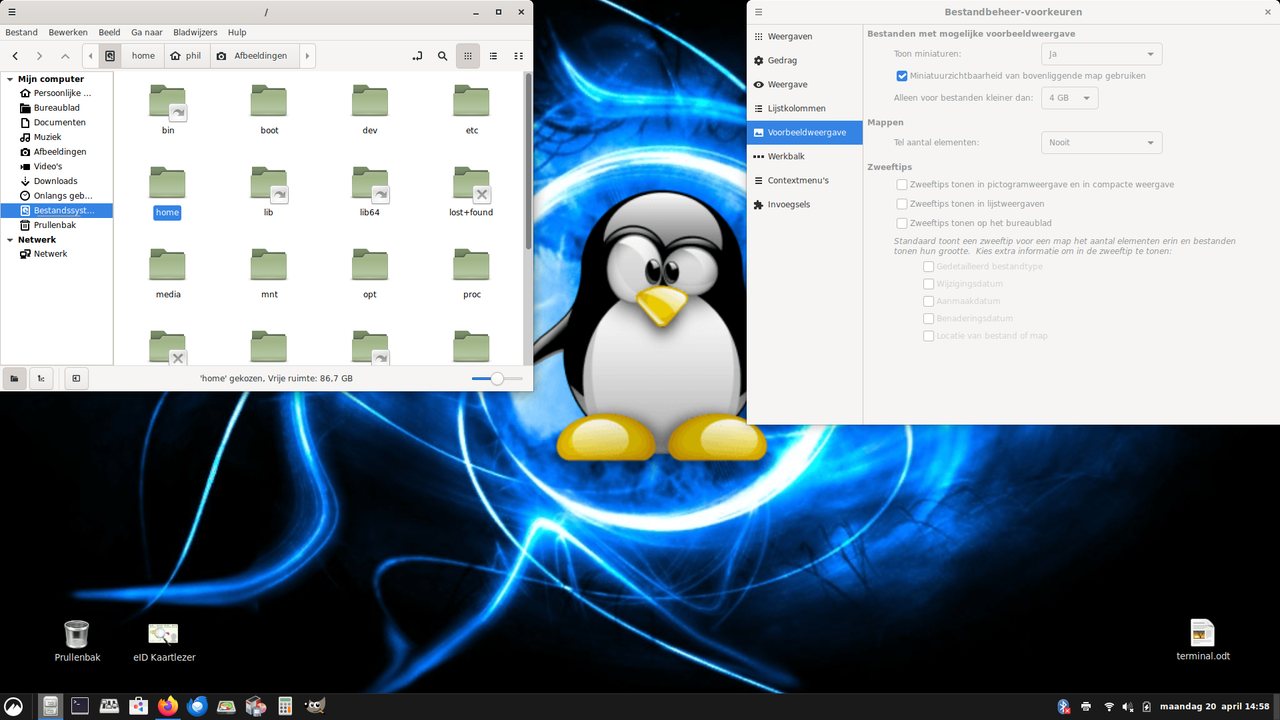Screen dimensions: 1280x720
Task: Open the file size limit dropdown showing 4 GB
Action: click(x=1070, y=98)
